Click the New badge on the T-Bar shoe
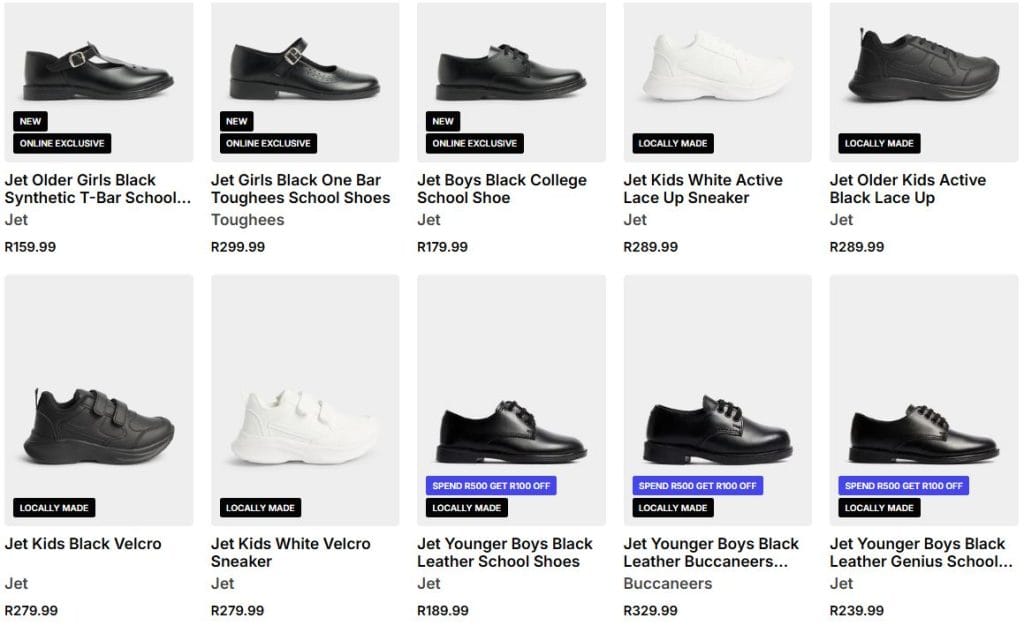Screen dimensions: 1024x633 point(31,122)
